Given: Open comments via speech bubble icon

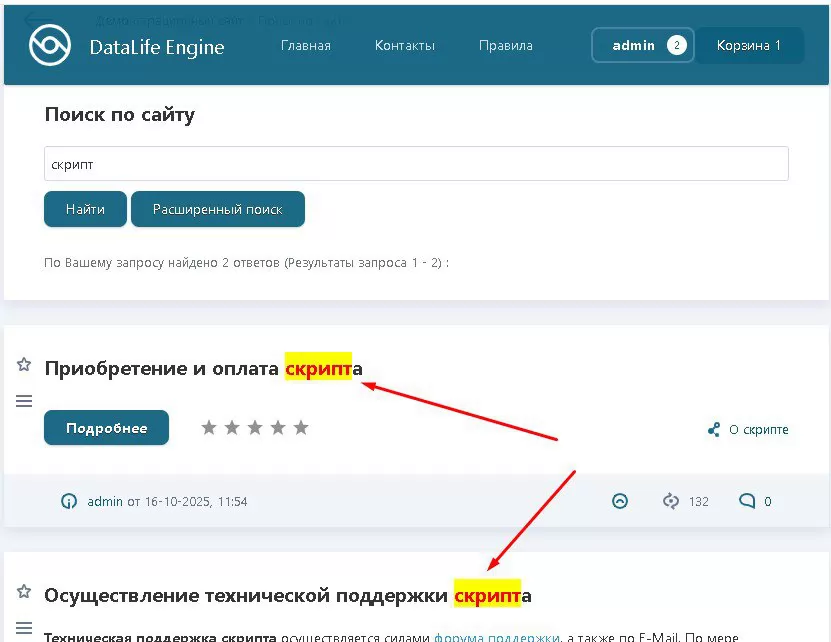Looking at the screenshot, I should 746,502.
